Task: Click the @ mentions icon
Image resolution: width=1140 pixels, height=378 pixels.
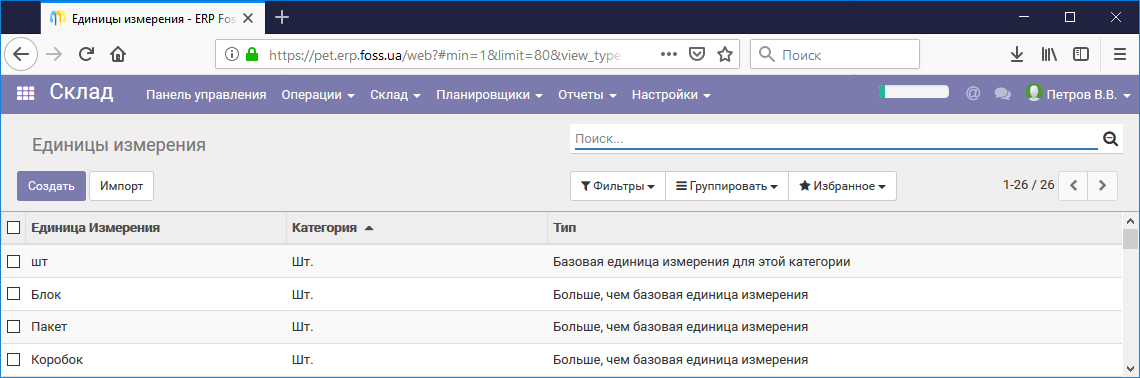Action: click(973, 94)
